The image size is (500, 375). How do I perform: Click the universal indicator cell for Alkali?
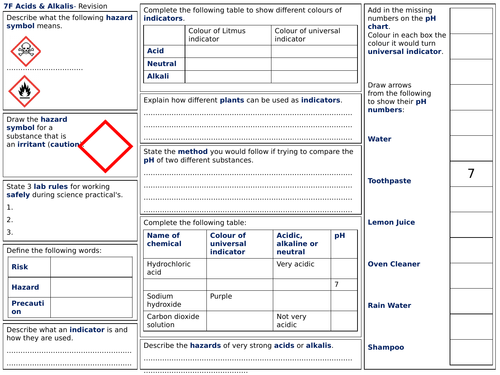[x=314, y=76]
